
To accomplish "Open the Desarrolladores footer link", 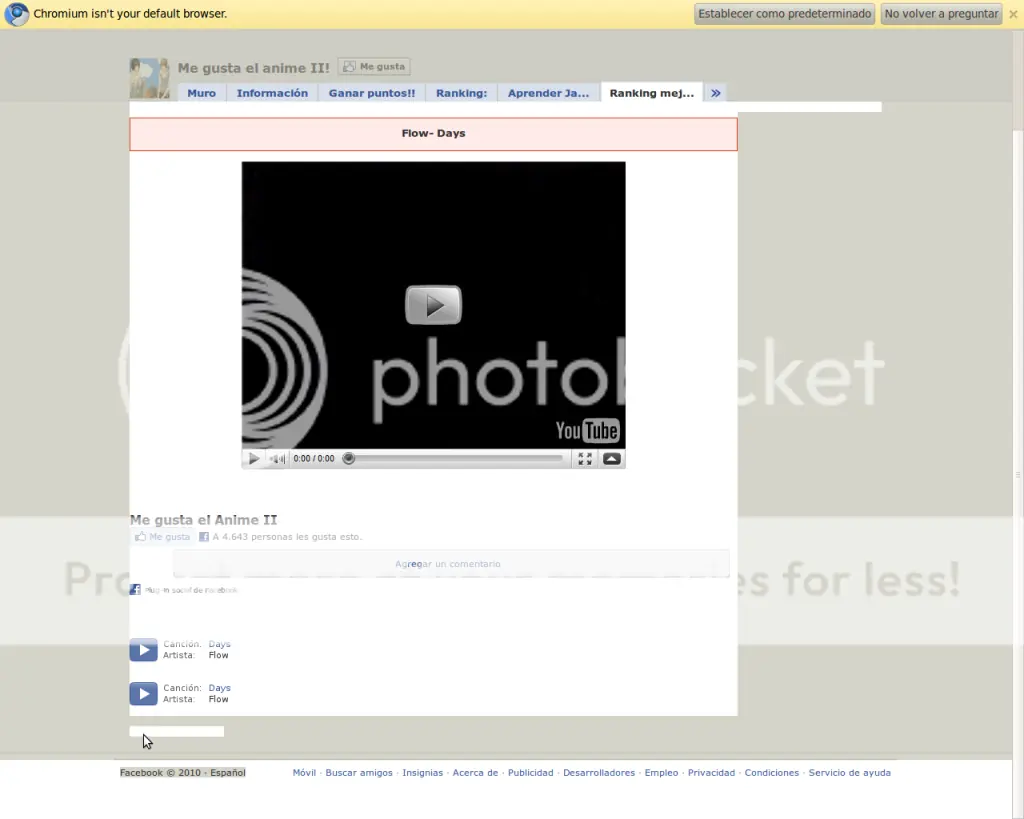I will pos(599,773).
